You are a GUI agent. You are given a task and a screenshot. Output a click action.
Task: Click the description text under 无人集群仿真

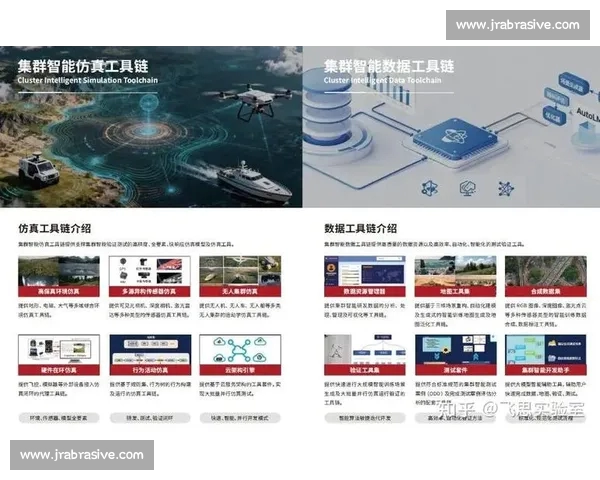click(x=240, y=310)
